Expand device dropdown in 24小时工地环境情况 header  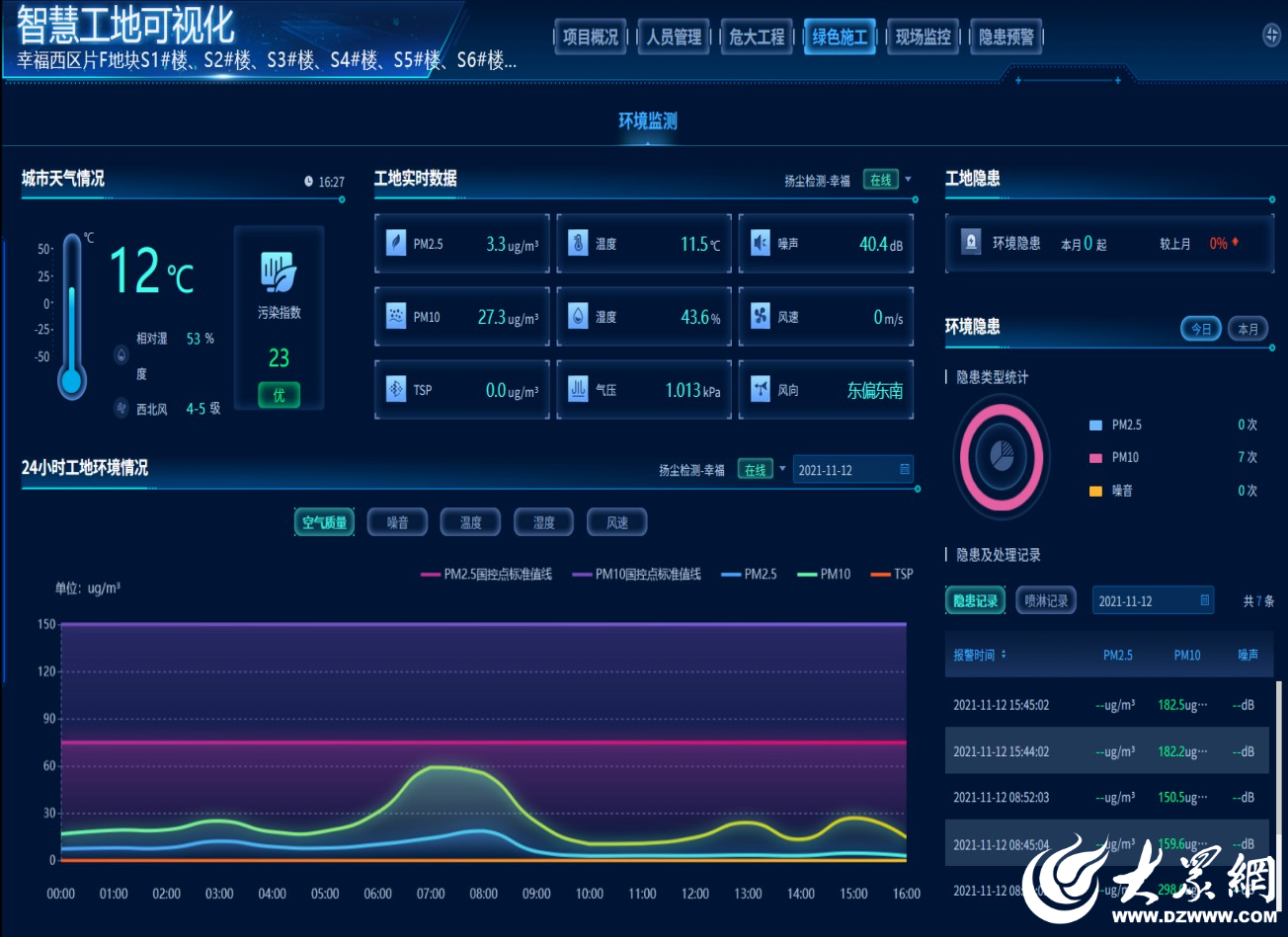[x=782, y=469]
